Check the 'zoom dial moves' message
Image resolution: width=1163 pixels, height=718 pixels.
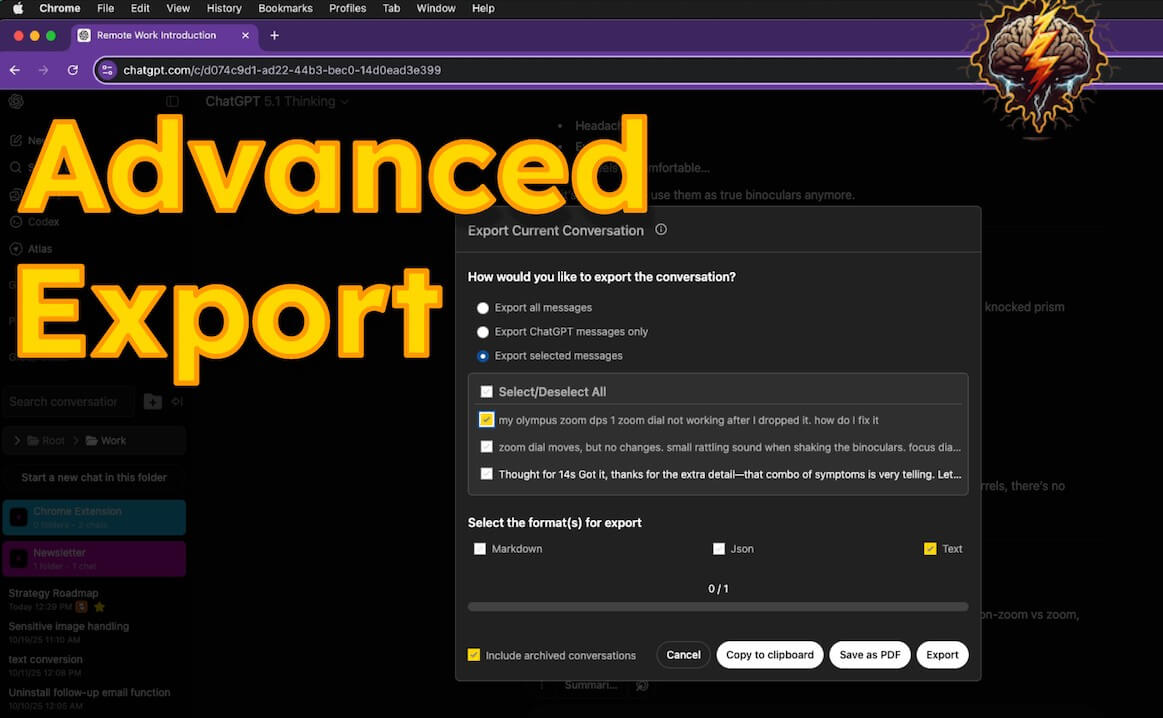pyautogui.click(x=487, y=447)
